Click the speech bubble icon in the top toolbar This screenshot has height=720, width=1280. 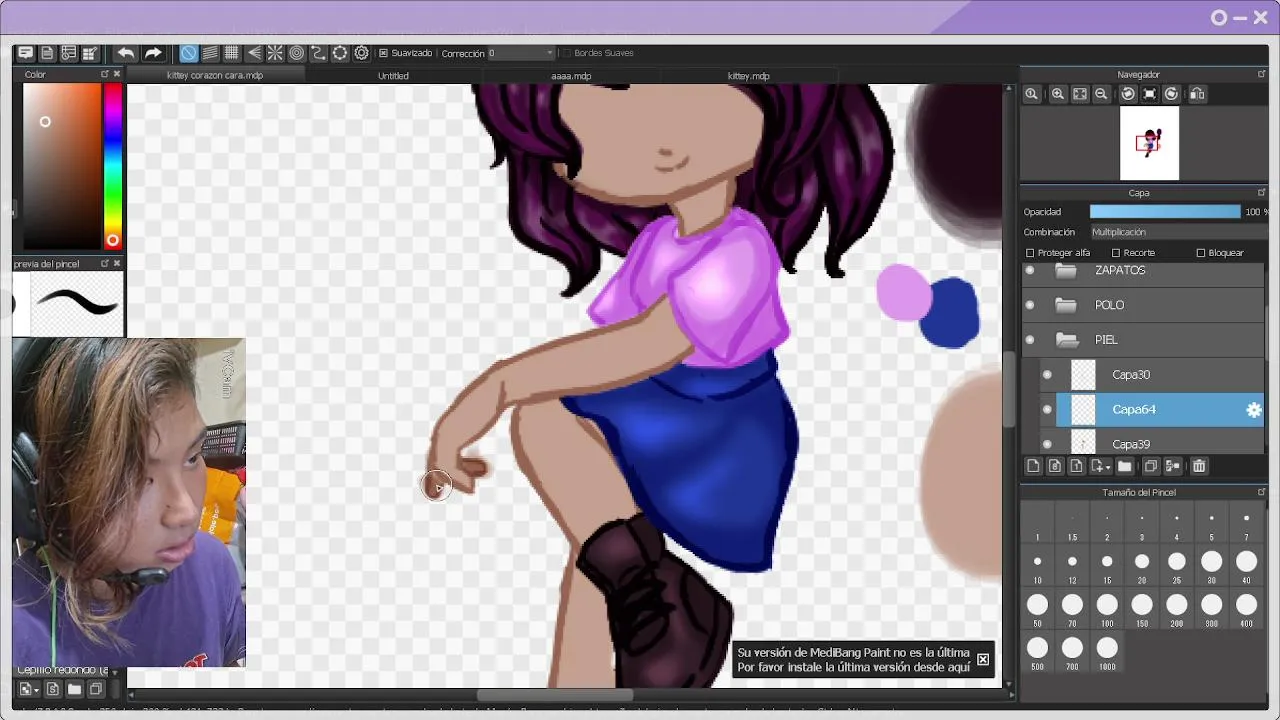[25, 53]
